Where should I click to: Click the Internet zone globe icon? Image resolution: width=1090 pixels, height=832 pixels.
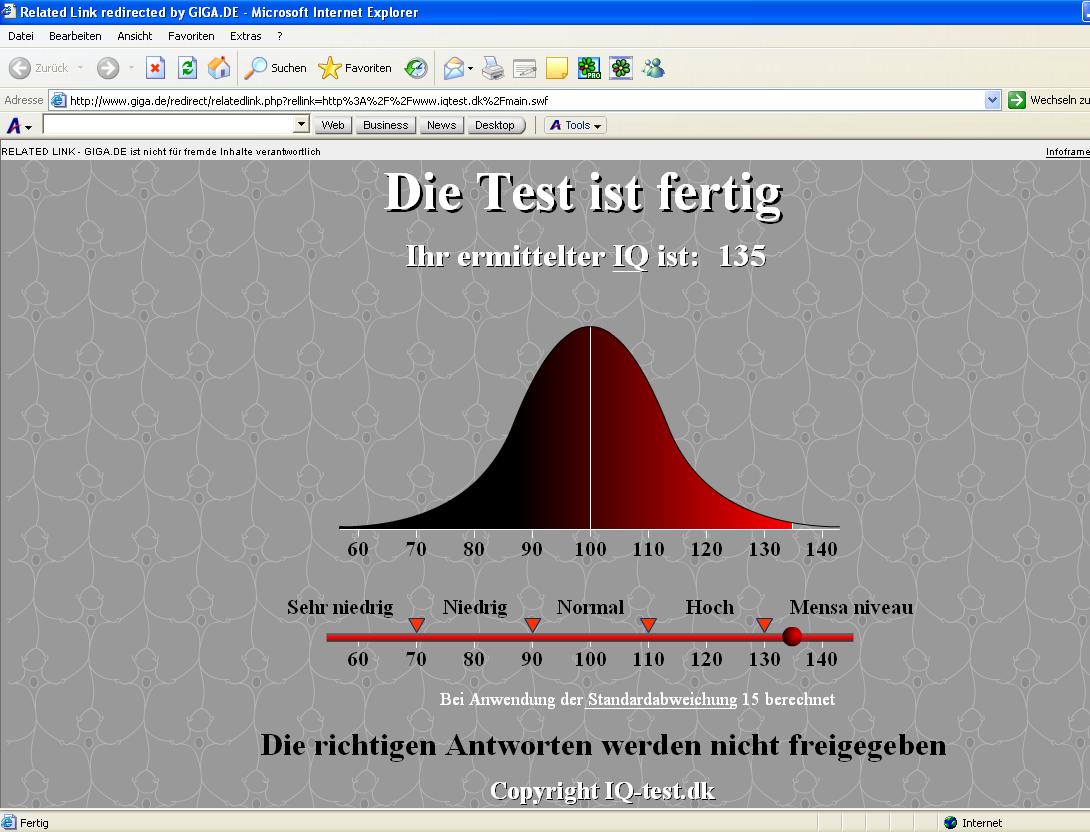click(x=950, y=823)
